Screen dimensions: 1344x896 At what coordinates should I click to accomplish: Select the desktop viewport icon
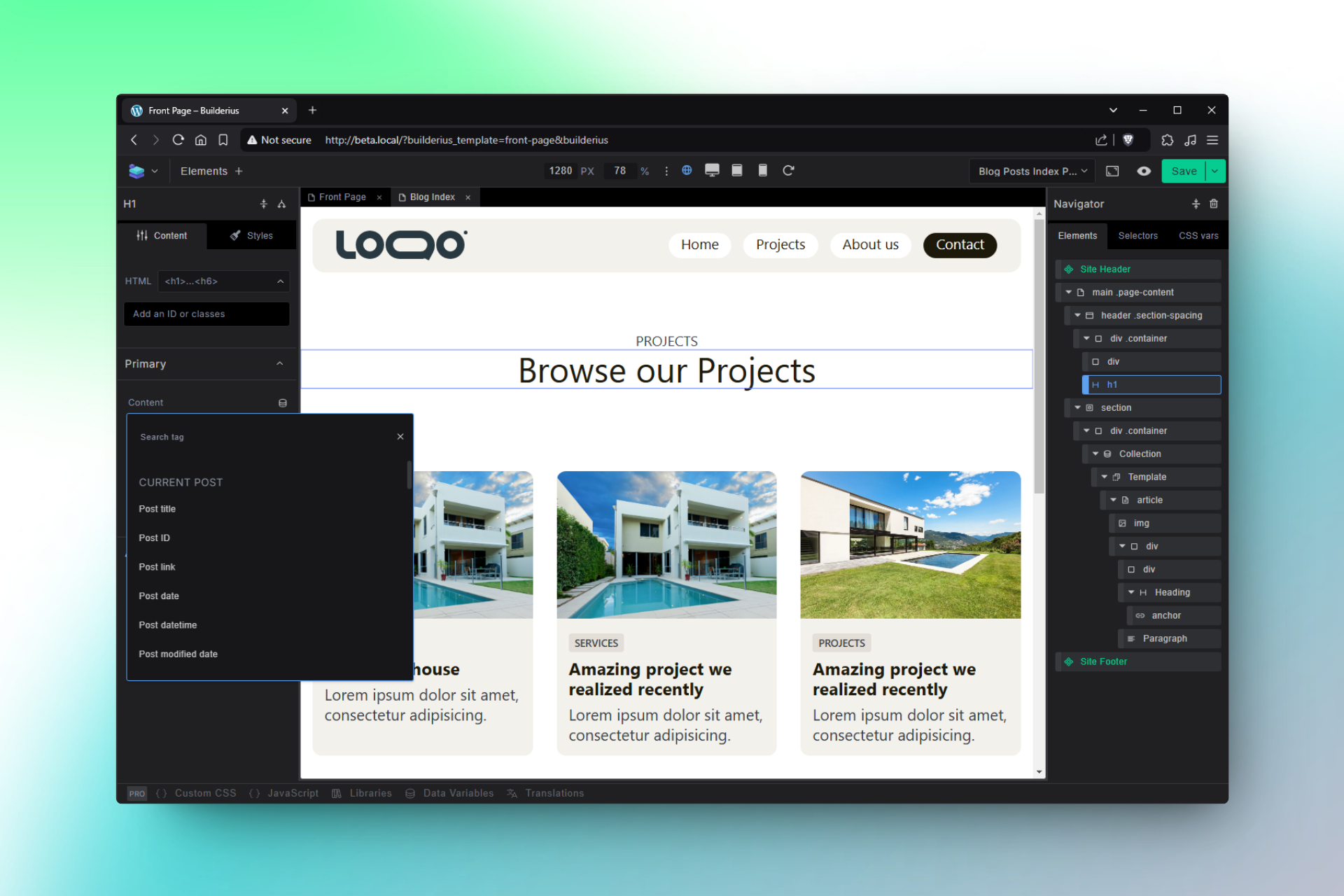pyautogui.click(x=712, y=170)
